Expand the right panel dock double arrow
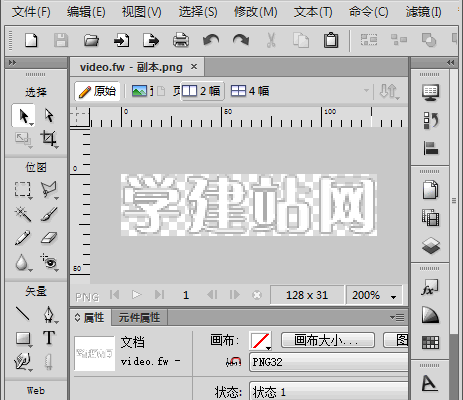This screenshot has height=400, width=463. click(x=450, y=62)
